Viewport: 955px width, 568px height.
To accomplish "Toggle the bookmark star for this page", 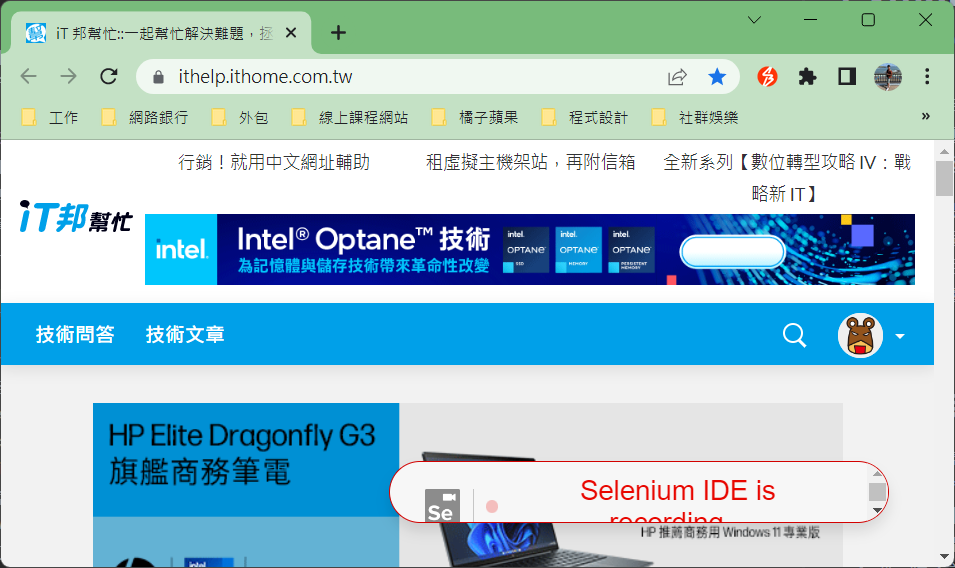I will point(717,77).
